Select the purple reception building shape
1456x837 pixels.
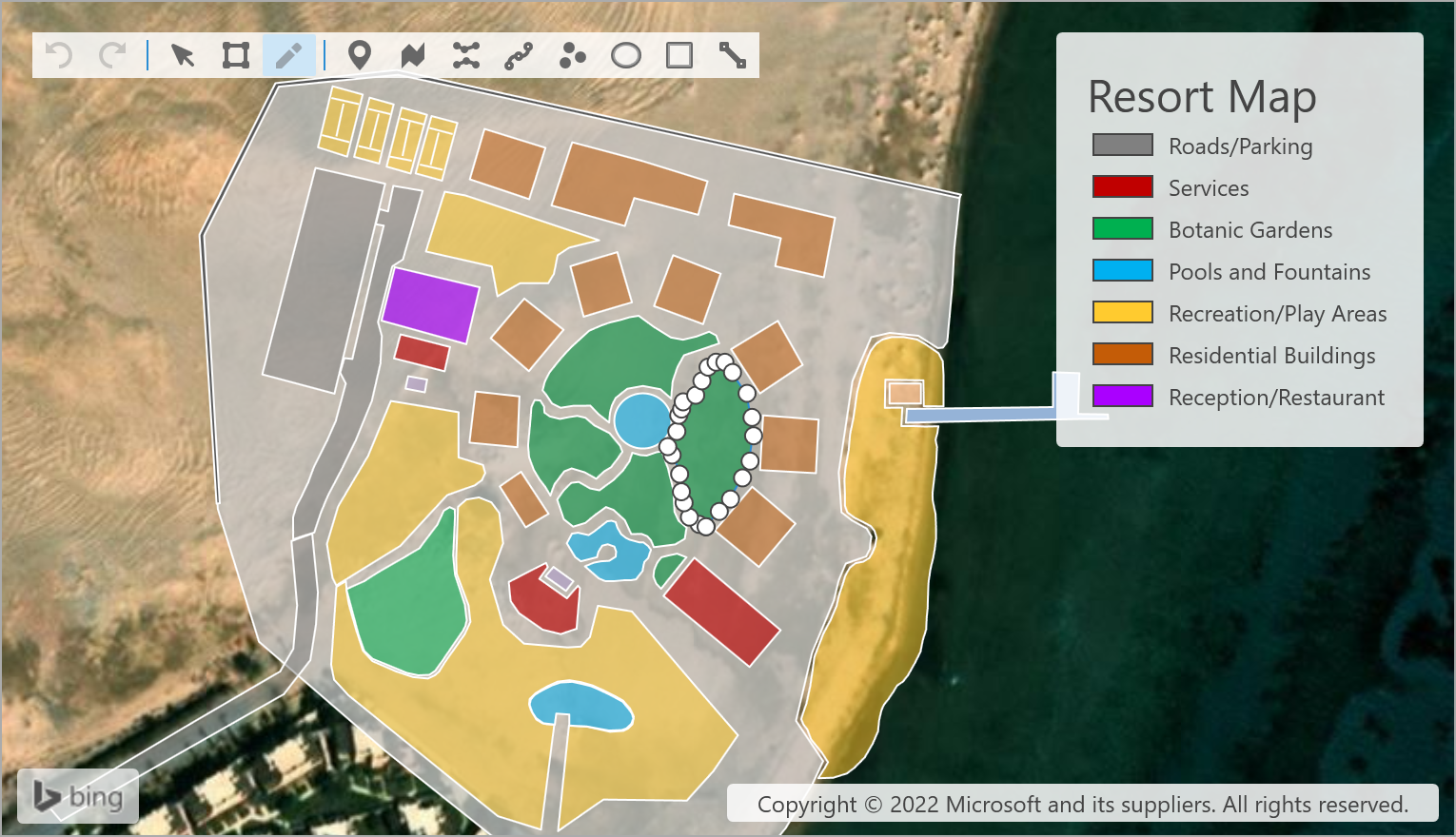tap(430, 304)
